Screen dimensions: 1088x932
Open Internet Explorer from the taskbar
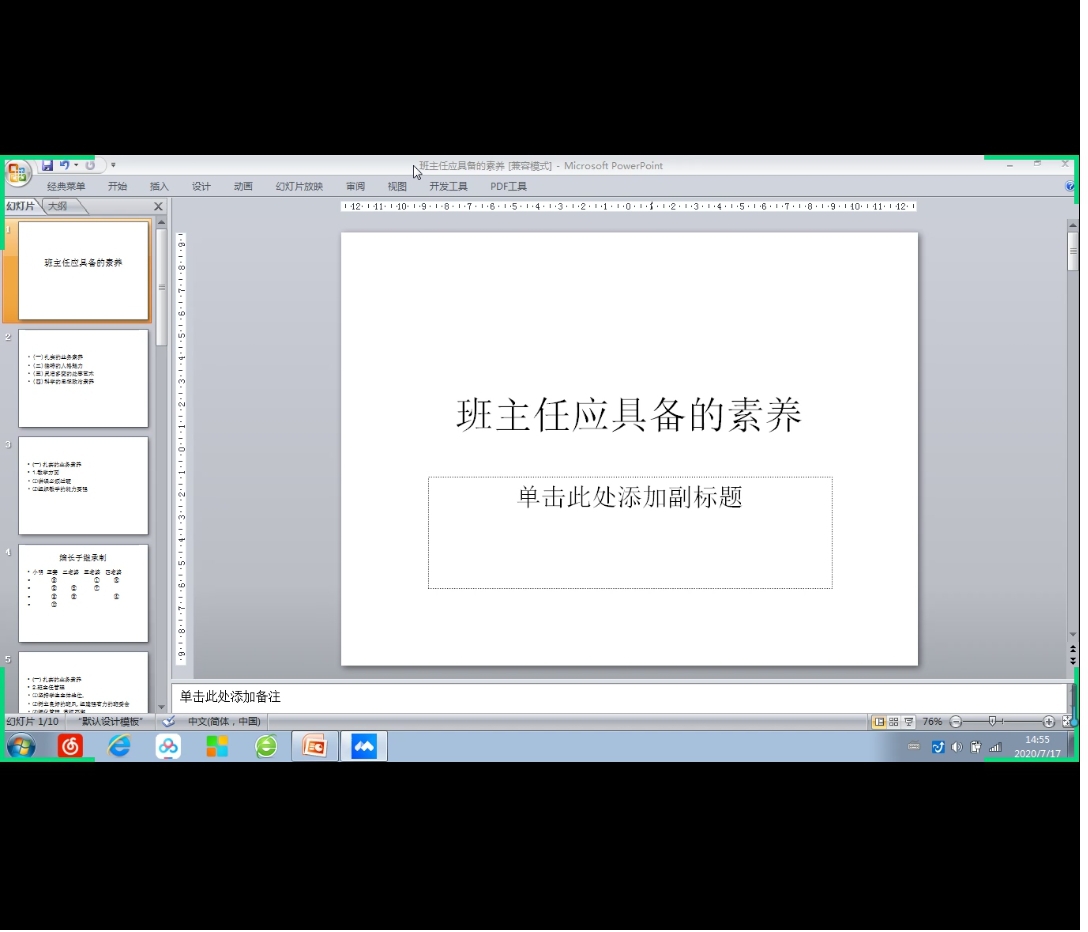coord(119,746)
